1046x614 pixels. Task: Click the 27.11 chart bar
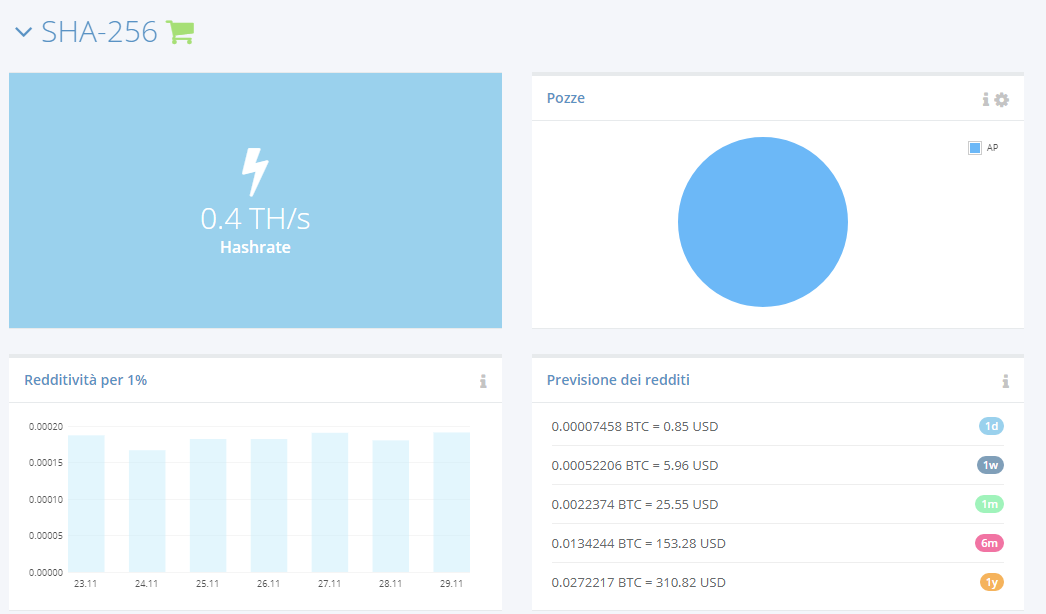pyautogui.click(x=330, y=503)
